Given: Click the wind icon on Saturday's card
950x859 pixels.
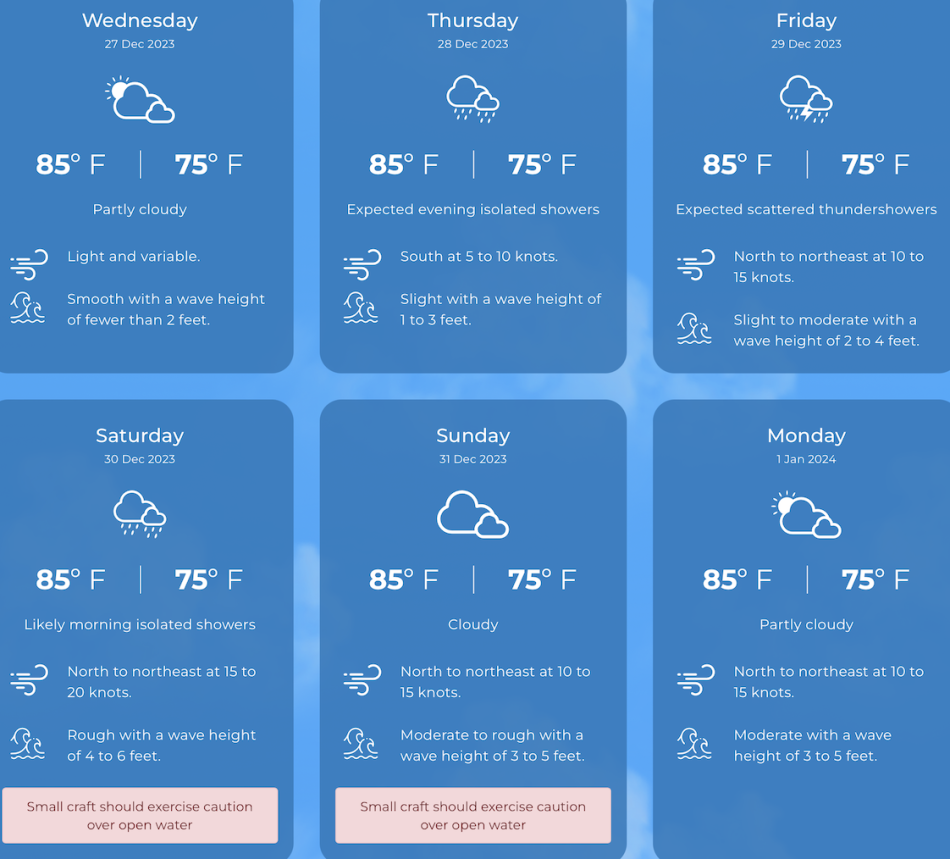Looking at the screenshot, I should [29, 680].
